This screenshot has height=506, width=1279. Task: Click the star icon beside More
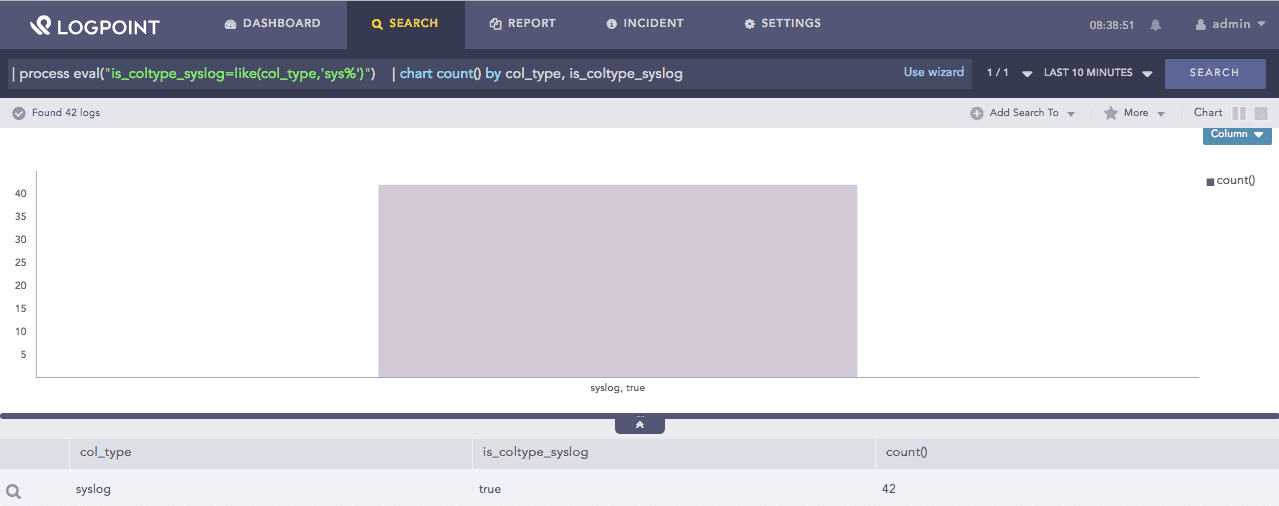click(1110, 113)
